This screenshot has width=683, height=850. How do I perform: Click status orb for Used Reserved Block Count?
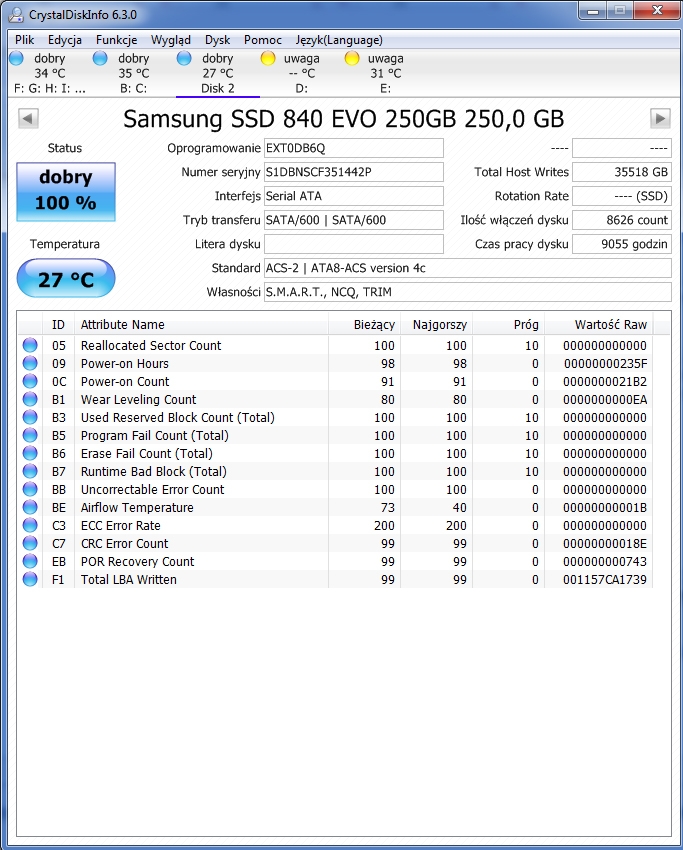point(30,417)
